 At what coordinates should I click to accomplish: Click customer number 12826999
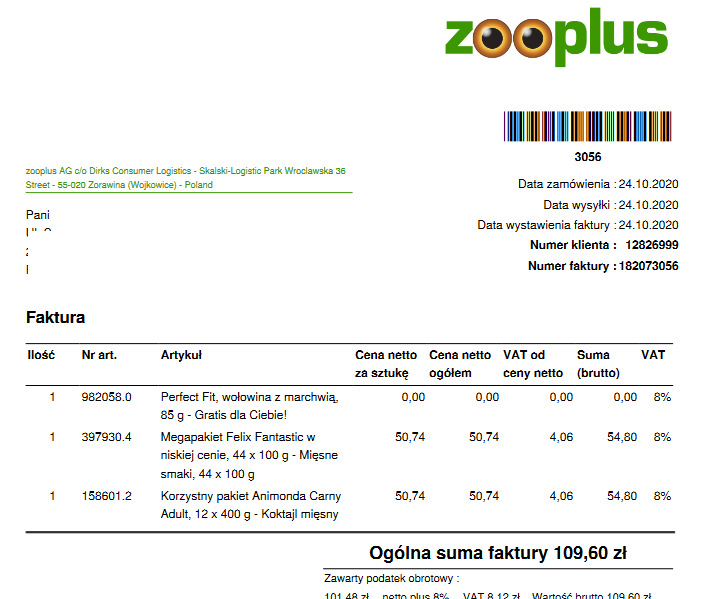(x=652, y=245)
